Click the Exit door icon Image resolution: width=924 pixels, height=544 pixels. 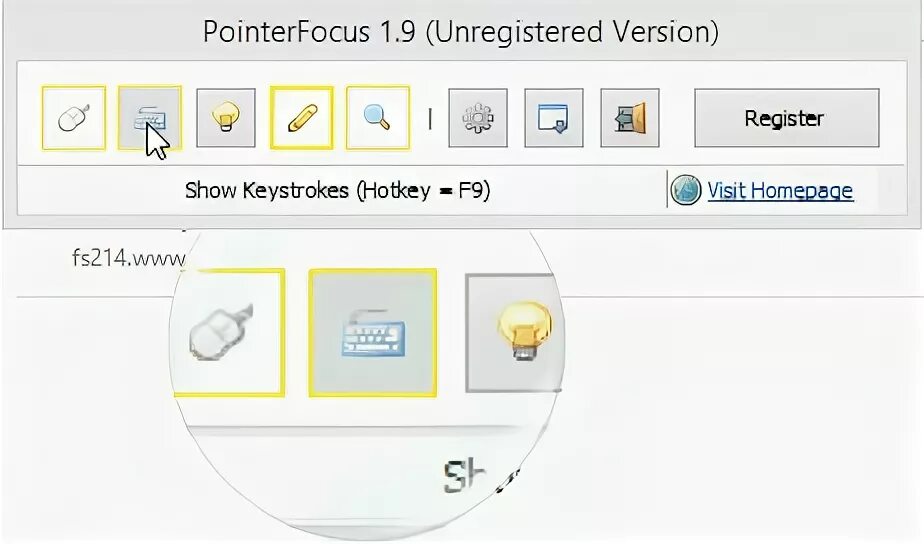630,118
